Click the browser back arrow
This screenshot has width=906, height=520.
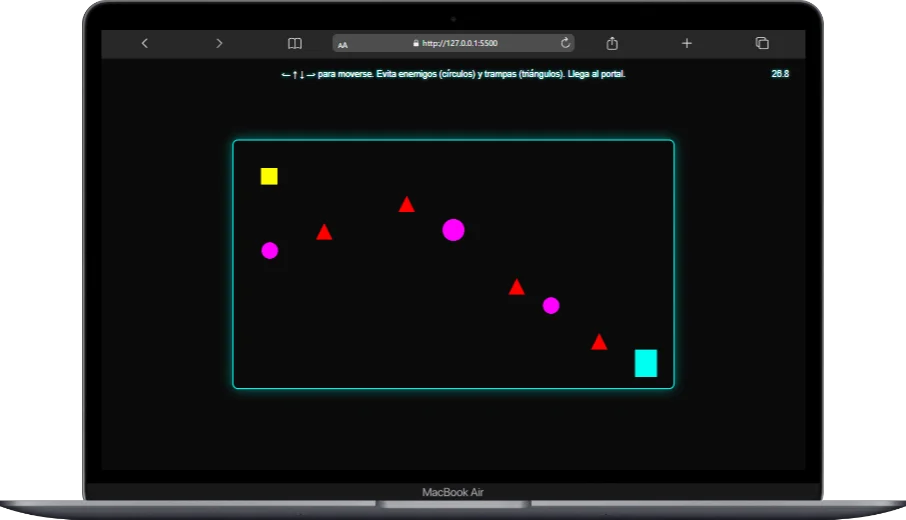pyautogui.click(x=145, y=43)
